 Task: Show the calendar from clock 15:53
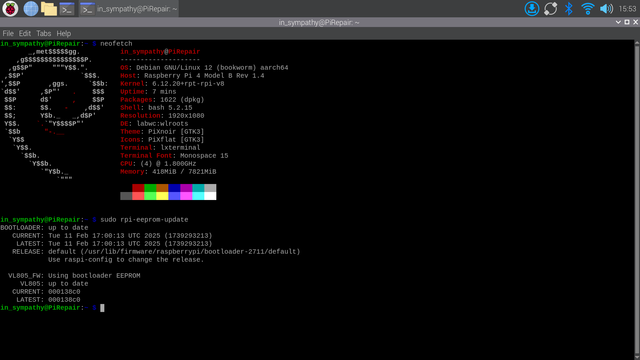point(627,9)
